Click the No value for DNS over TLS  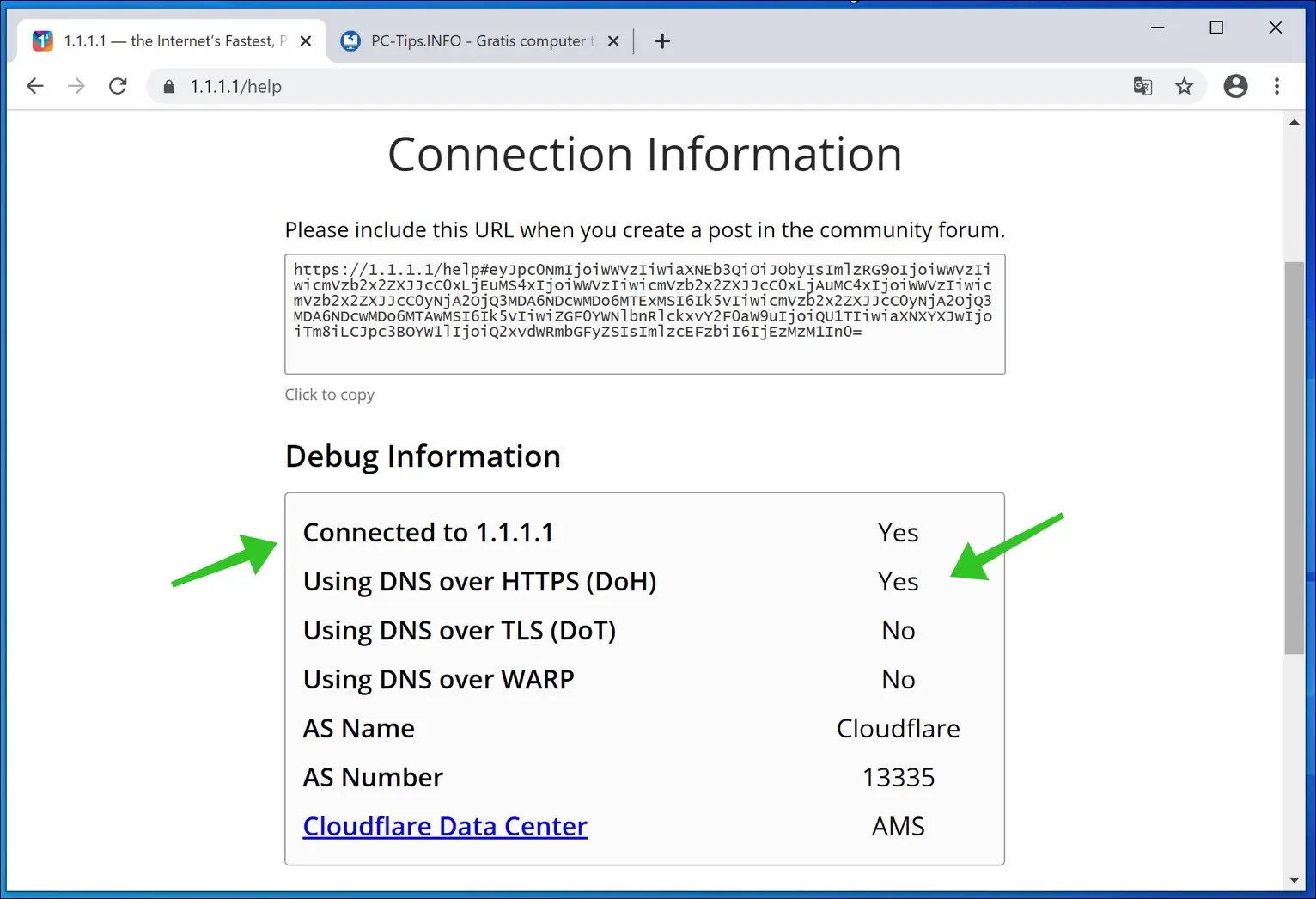899,630
